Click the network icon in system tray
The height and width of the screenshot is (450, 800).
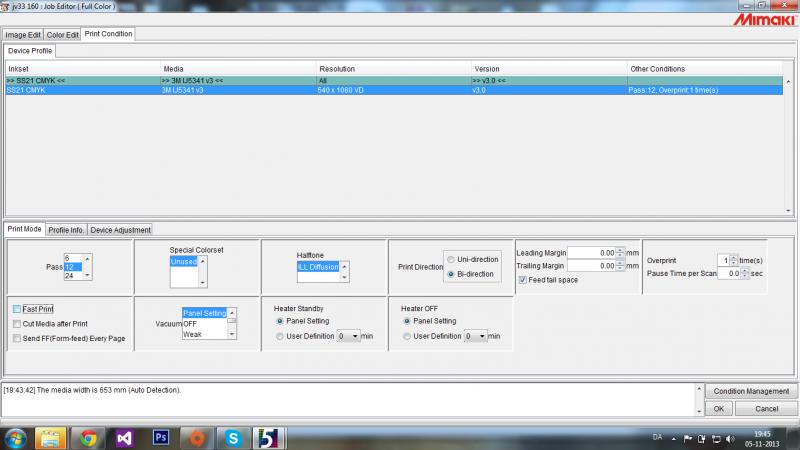pos(716,439)
